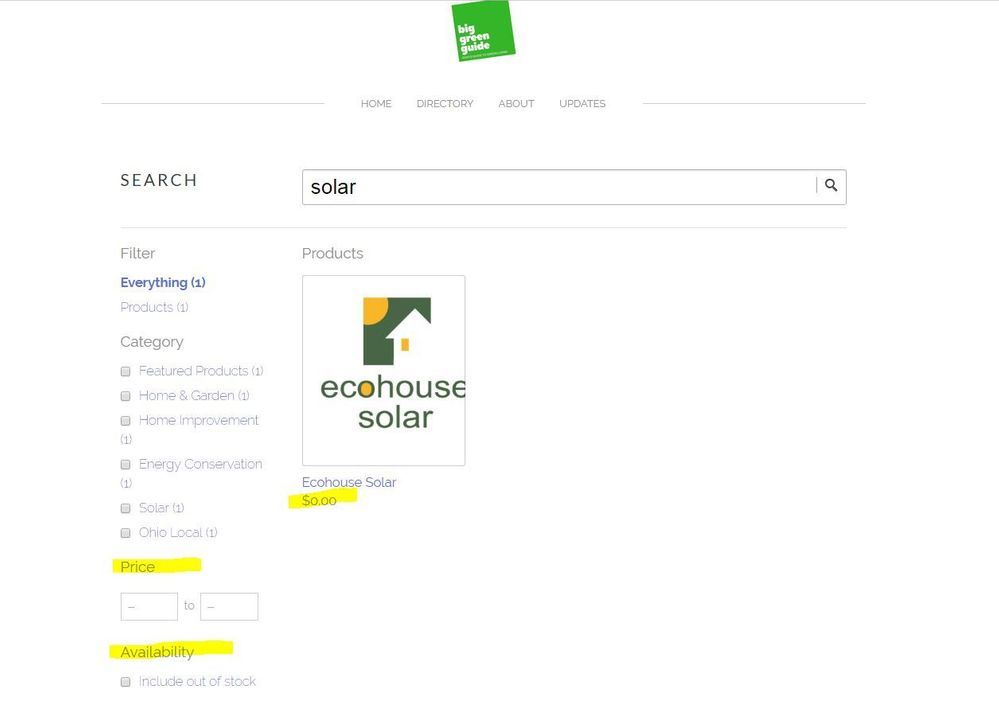Click the magnifying glass search icon

pos(831,186)
